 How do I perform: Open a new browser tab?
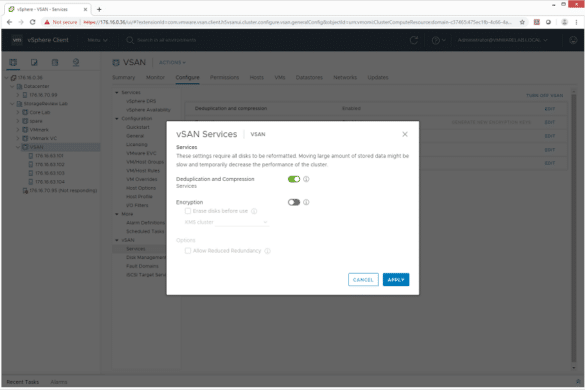click(x=99, y=9)
